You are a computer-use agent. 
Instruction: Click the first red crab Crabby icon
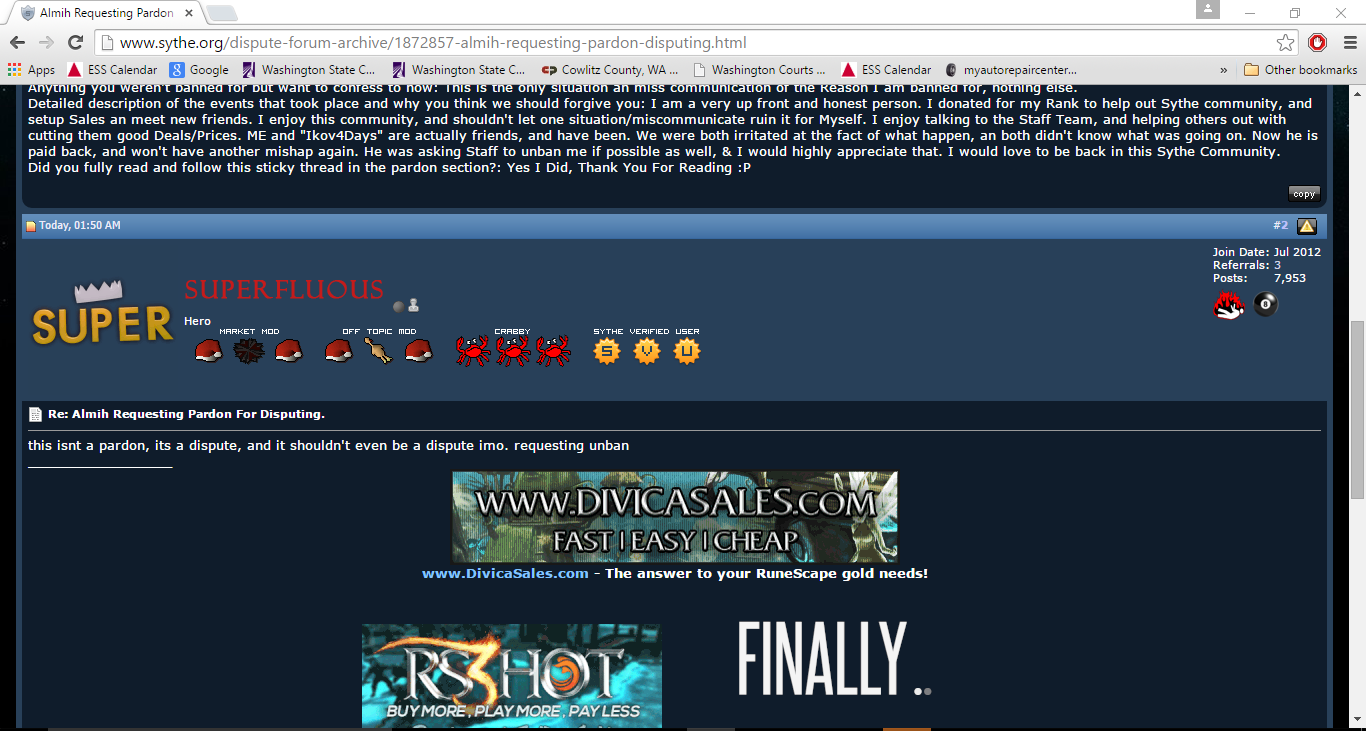click(x=472, y=350)
